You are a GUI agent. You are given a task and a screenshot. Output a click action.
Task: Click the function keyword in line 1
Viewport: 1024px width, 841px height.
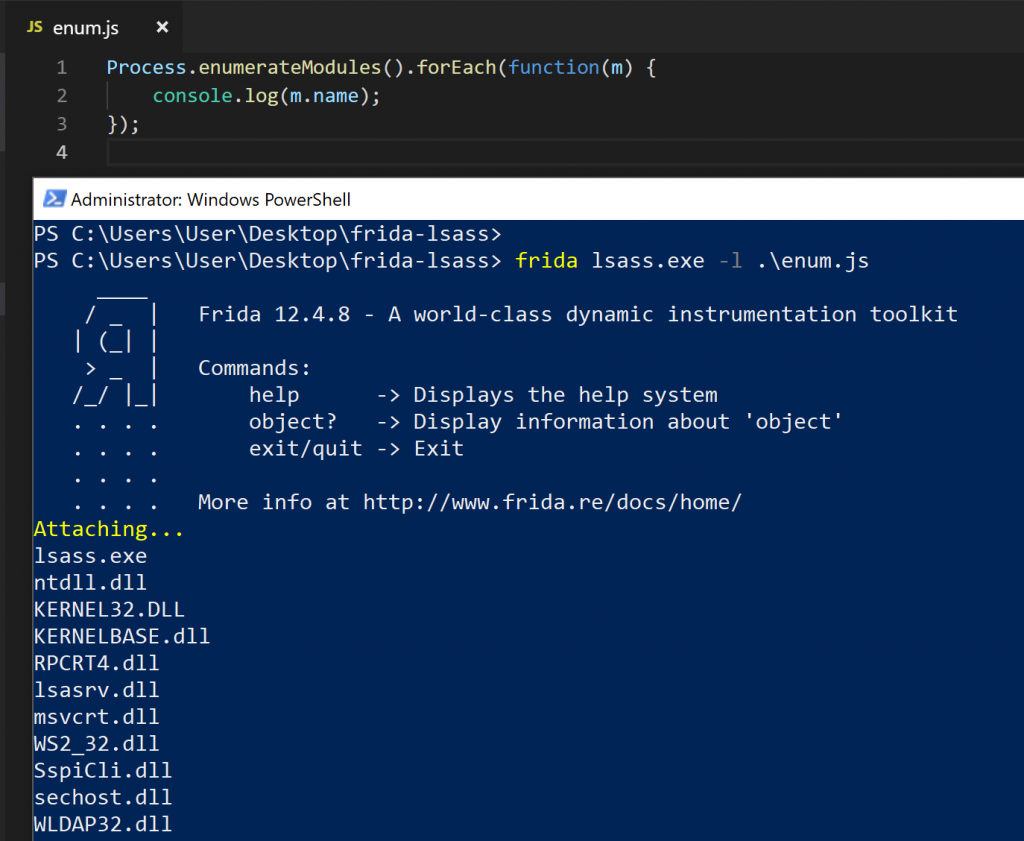pos(553,68)
